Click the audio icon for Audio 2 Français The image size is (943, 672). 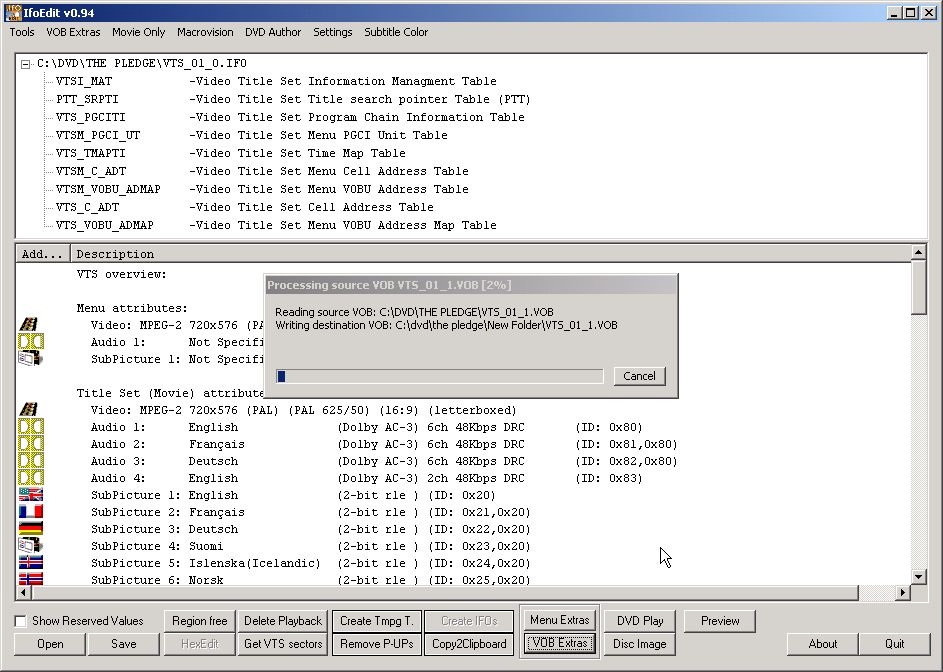(31, 444)
